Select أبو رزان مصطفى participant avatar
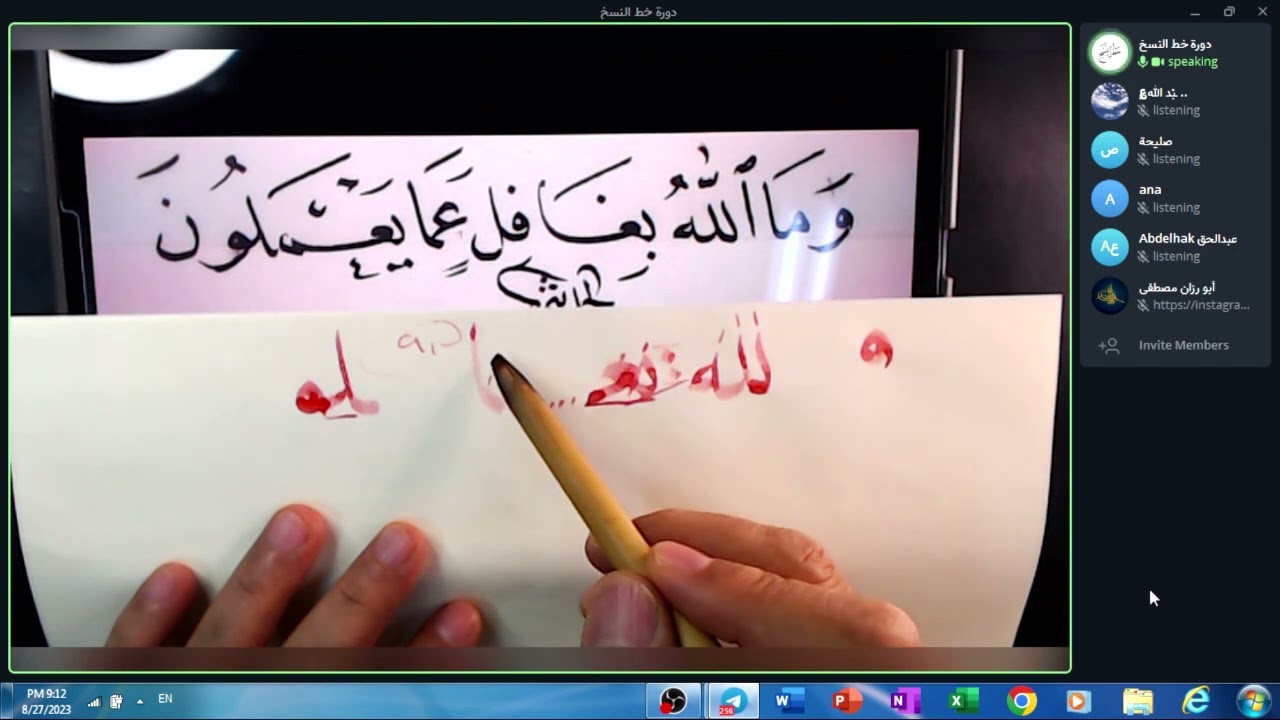1280x720 pixels. (1109, 296)
